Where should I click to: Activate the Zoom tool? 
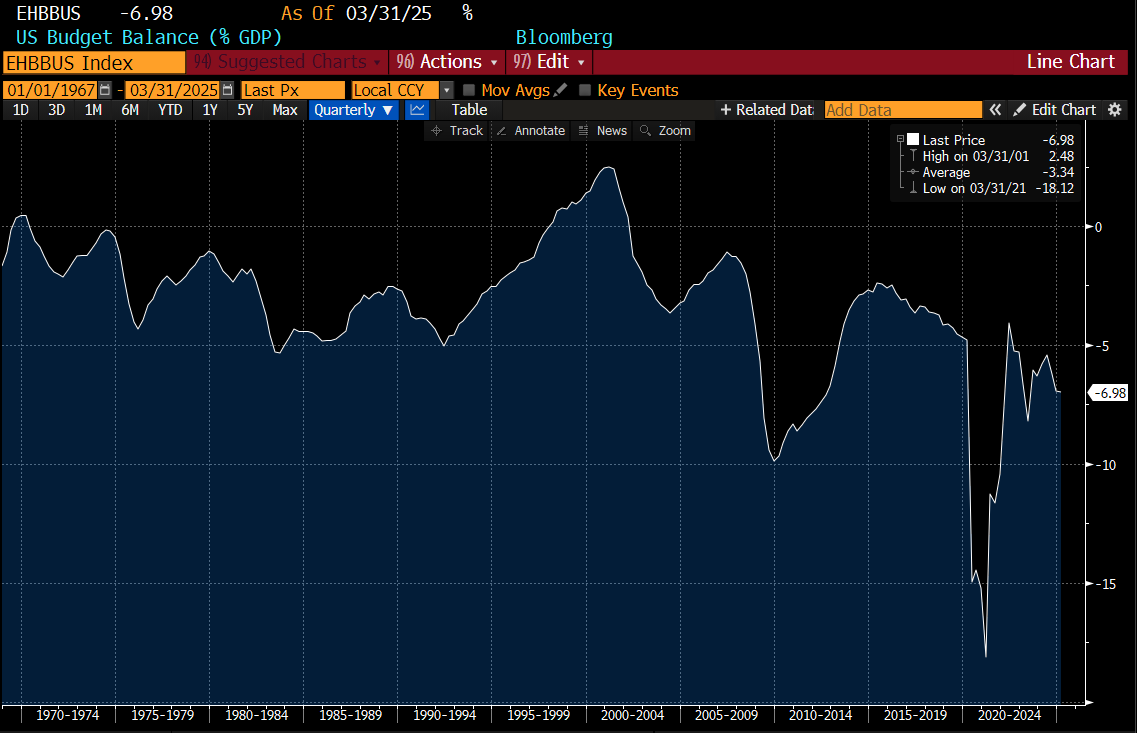[x=666, y=131]
